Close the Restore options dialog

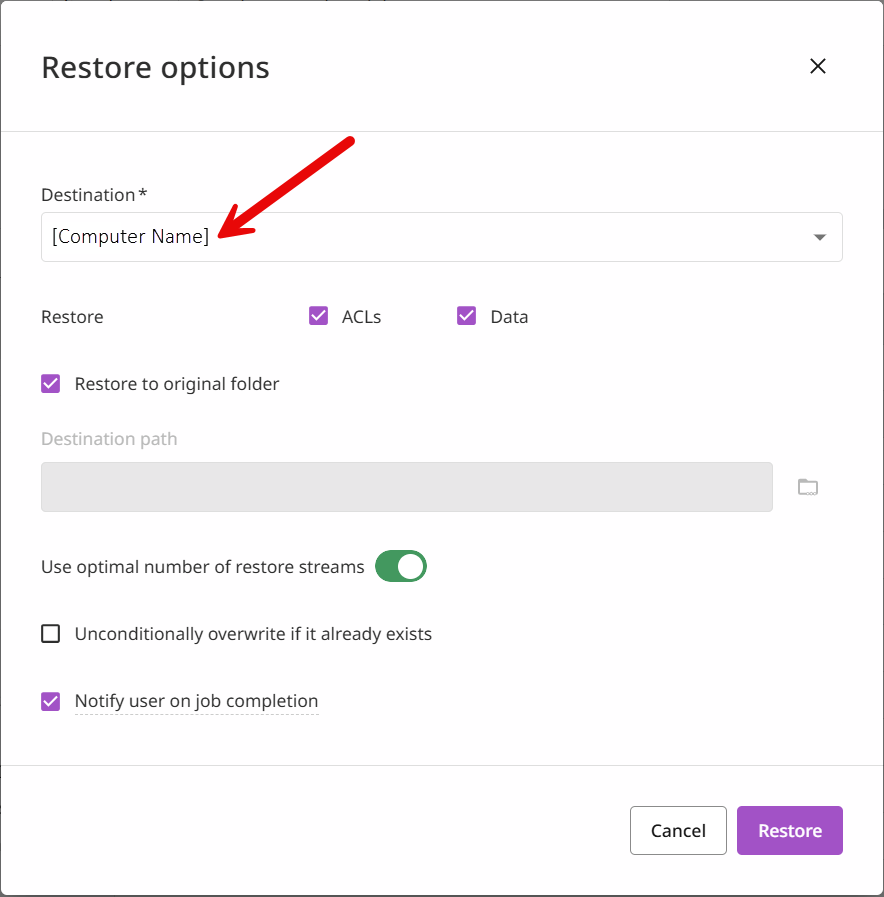pos(817,67)
